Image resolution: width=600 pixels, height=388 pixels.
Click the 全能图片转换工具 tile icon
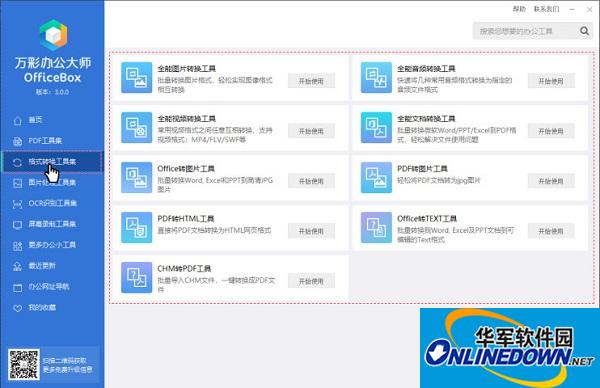(x=137, y=78)
